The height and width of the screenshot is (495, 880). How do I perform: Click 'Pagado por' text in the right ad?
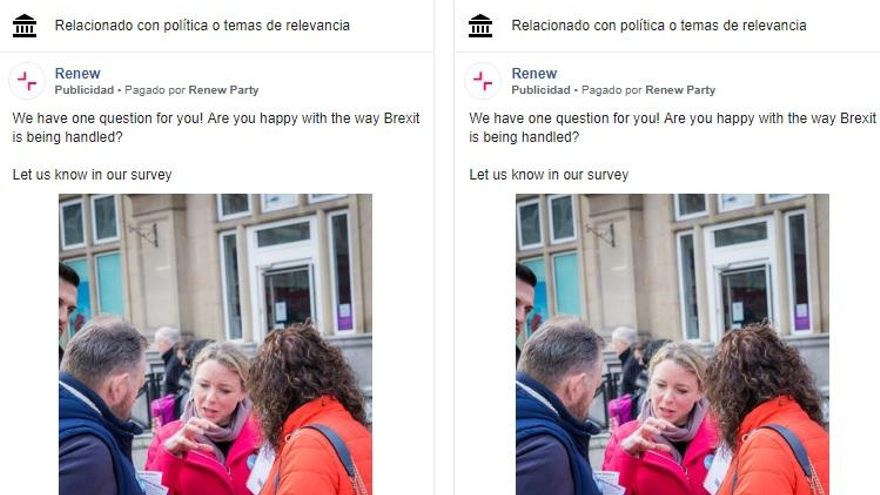(x=612, y=90)
